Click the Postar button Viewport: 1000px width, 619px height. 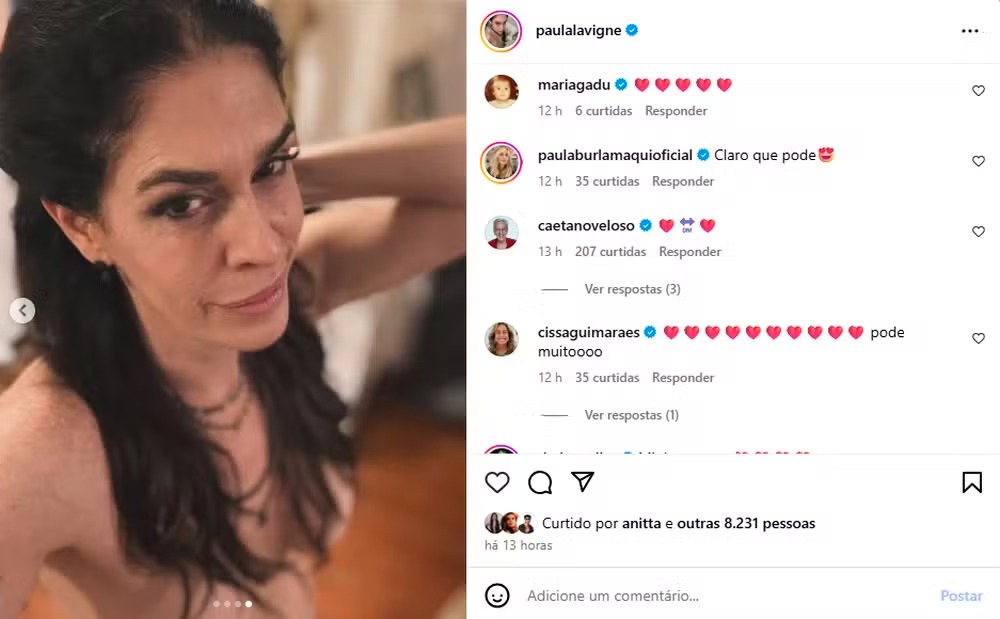point(960,596)
